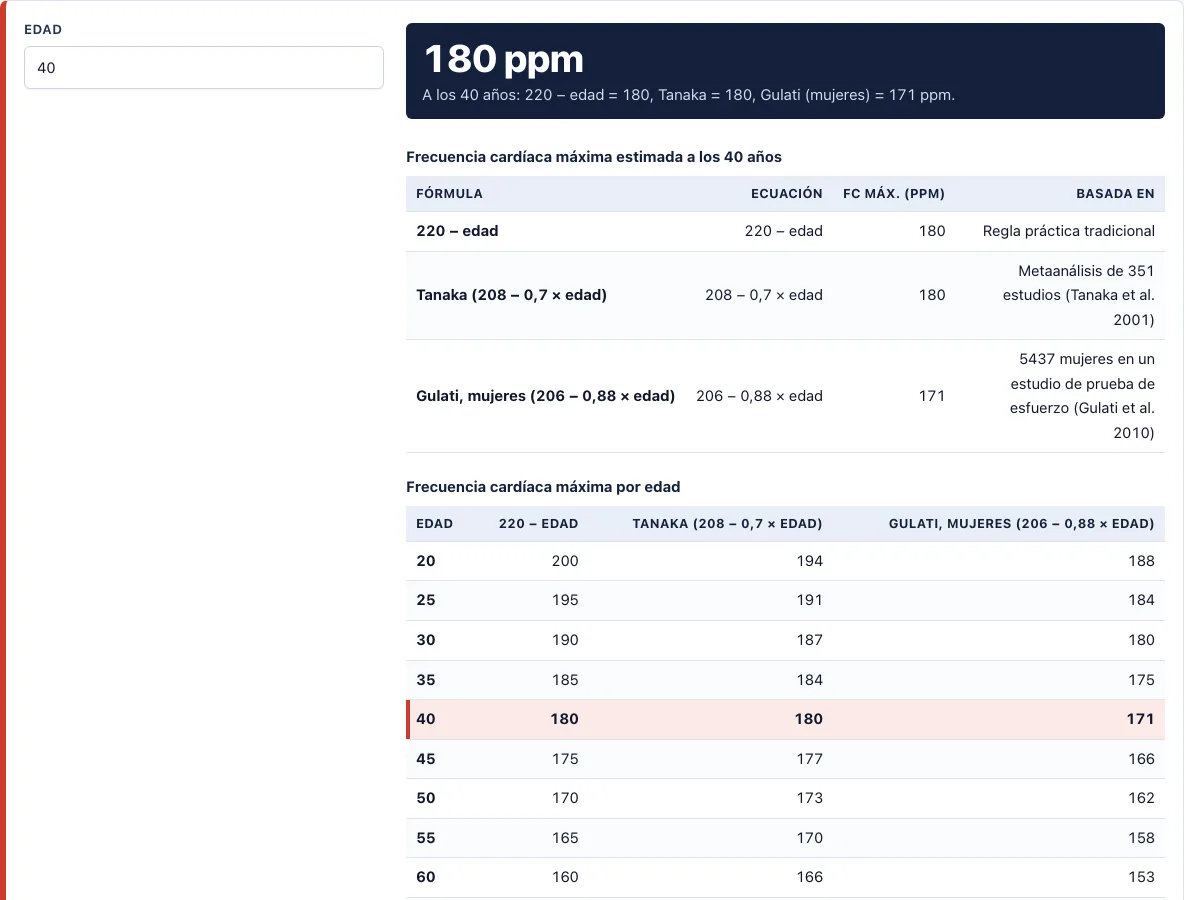1184x900 pixels.
Task: Click the 'Tanaka (208 – 0,7 × edad)' formula name
Action: pos(511,295)
